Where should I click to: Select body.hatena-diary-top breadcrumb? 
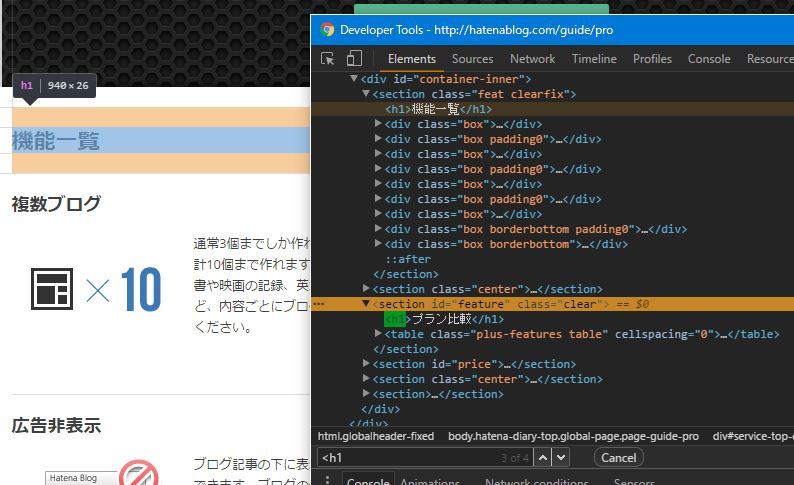573,436
